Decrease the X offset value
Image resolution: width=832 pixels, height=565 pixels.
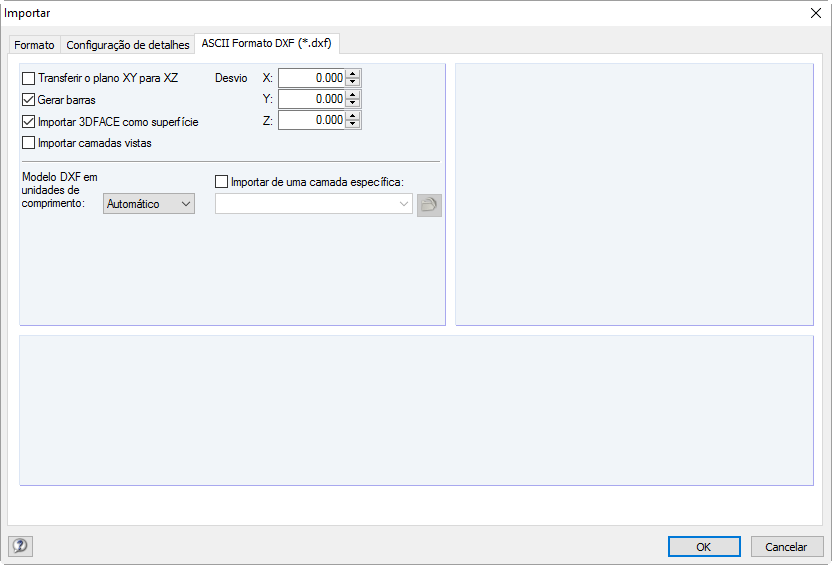coord(353,82)
